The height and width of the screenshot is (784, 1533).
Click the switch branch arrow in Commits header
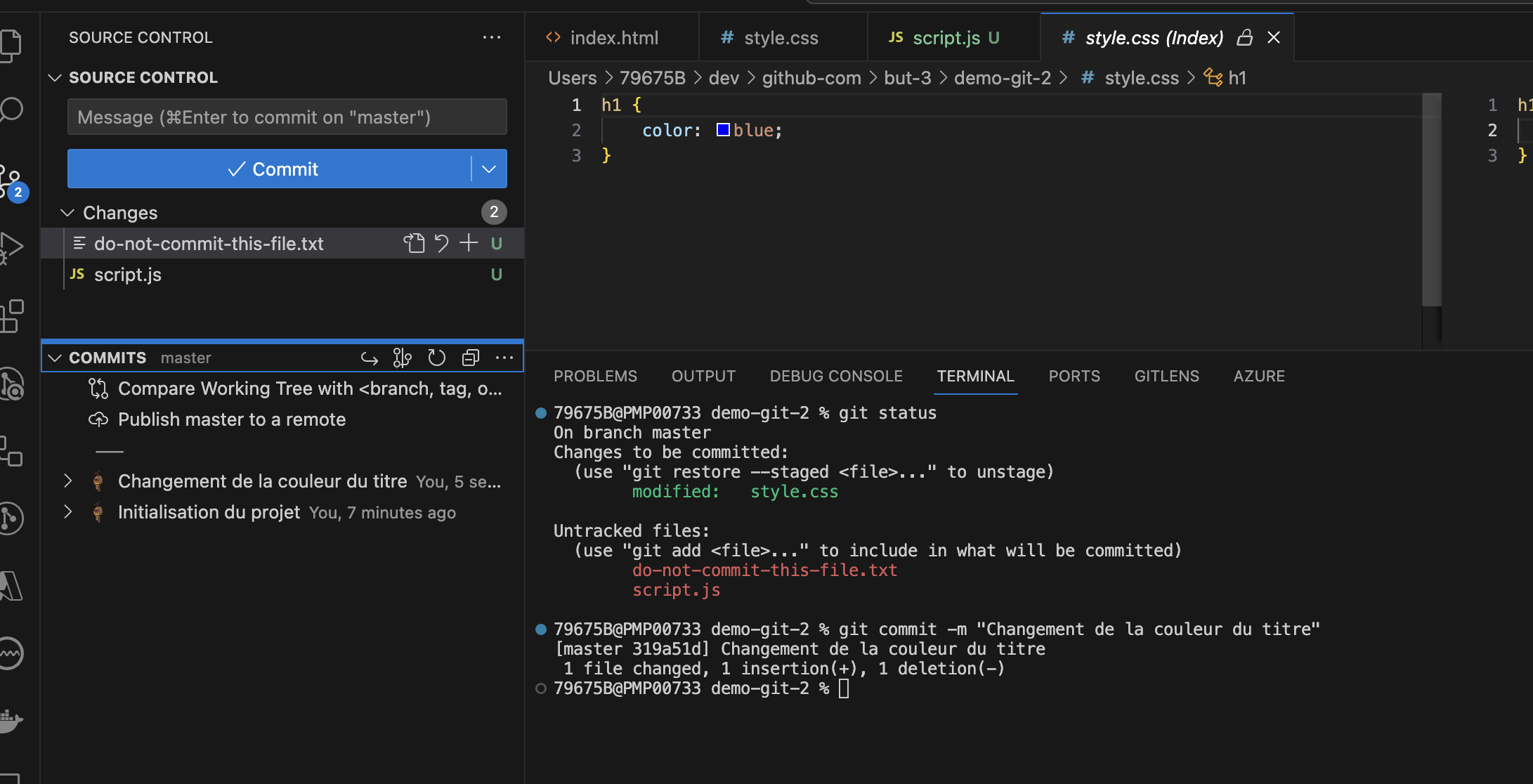[x=370, y=358]
